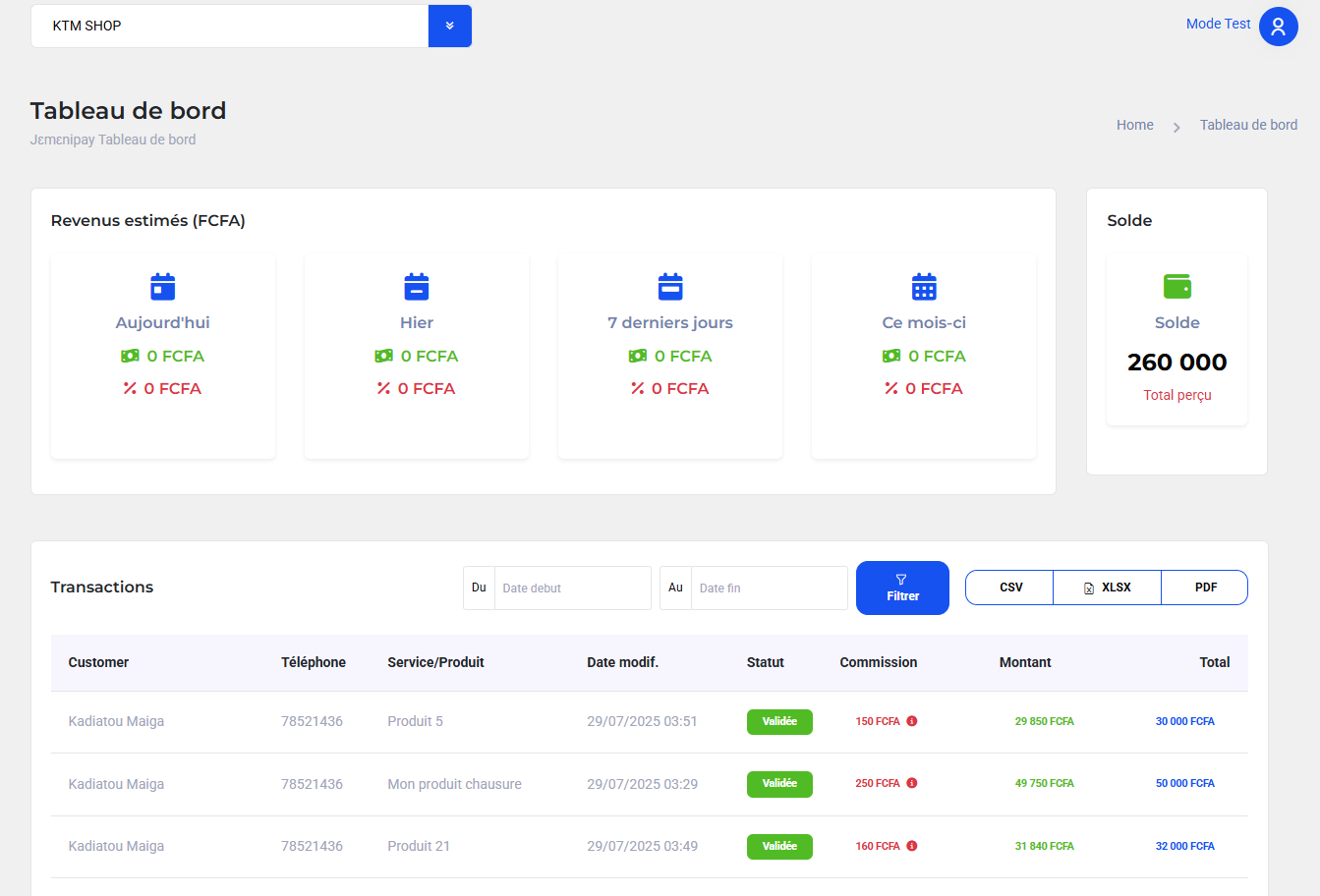This screenshot has height=896, width=1320.
Task: Expand the KTM SHOP dropdown arrow
Action: [x=450, y=27]
